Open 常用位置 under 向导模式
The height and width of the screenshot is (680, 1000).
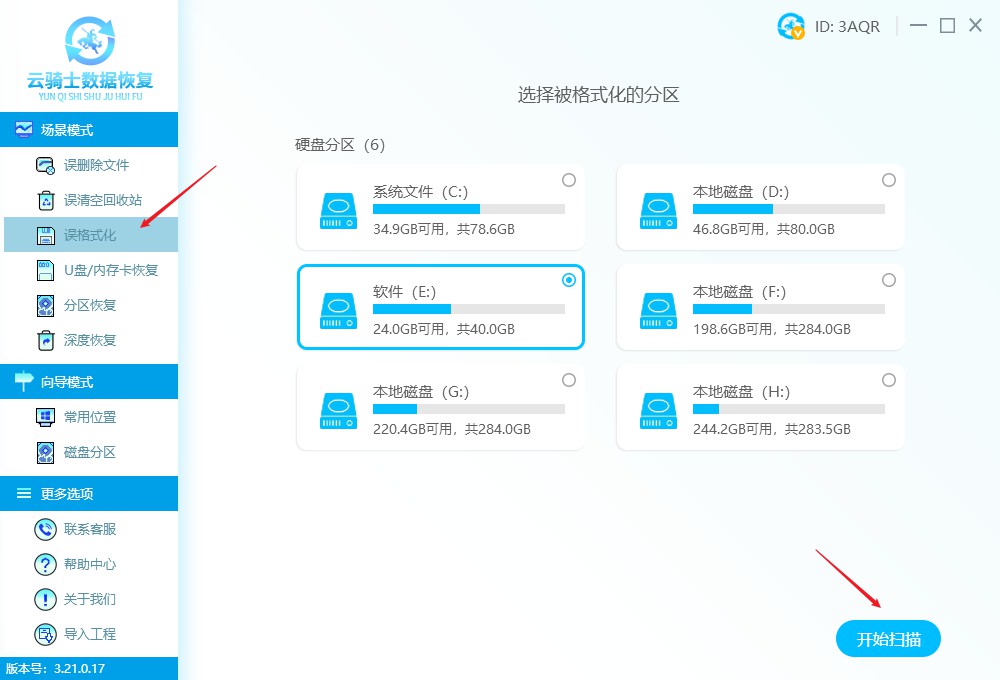point(91,417)
